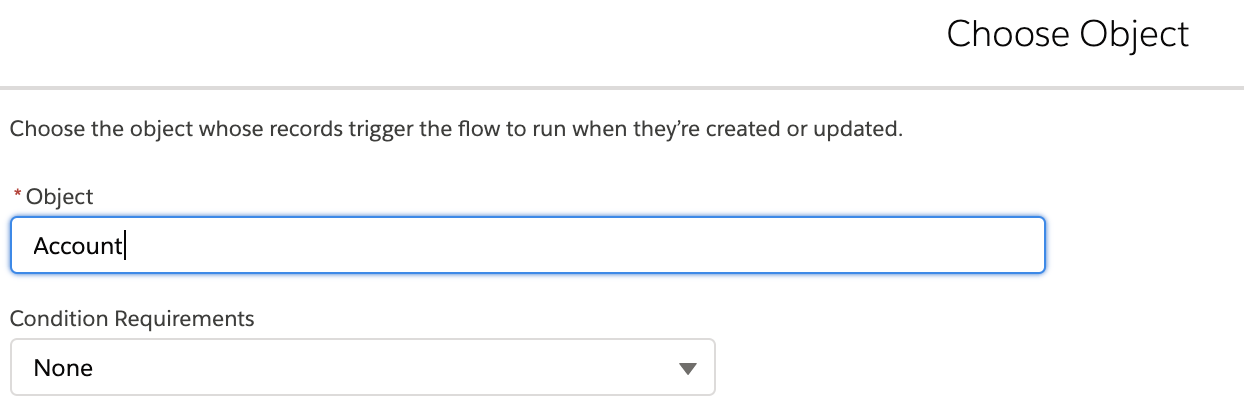This screenshot has height=412, width=1244.
Task: Click the "Account" text in Object field
Action: click(77, 246)
